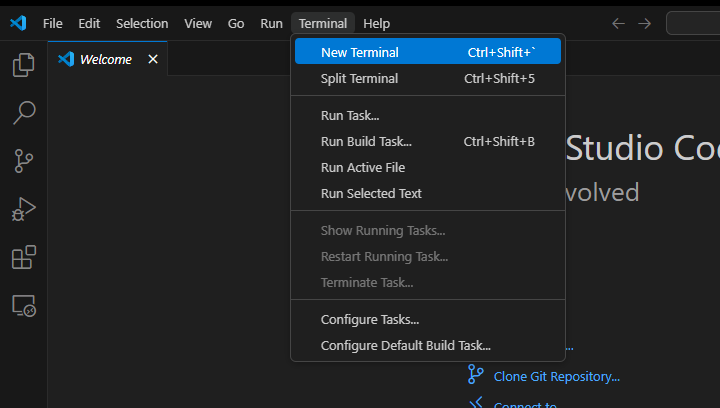Viewport: 720px width, 408px height.
Task: Close the Welcome tab
Action: (x=153, y=59)
